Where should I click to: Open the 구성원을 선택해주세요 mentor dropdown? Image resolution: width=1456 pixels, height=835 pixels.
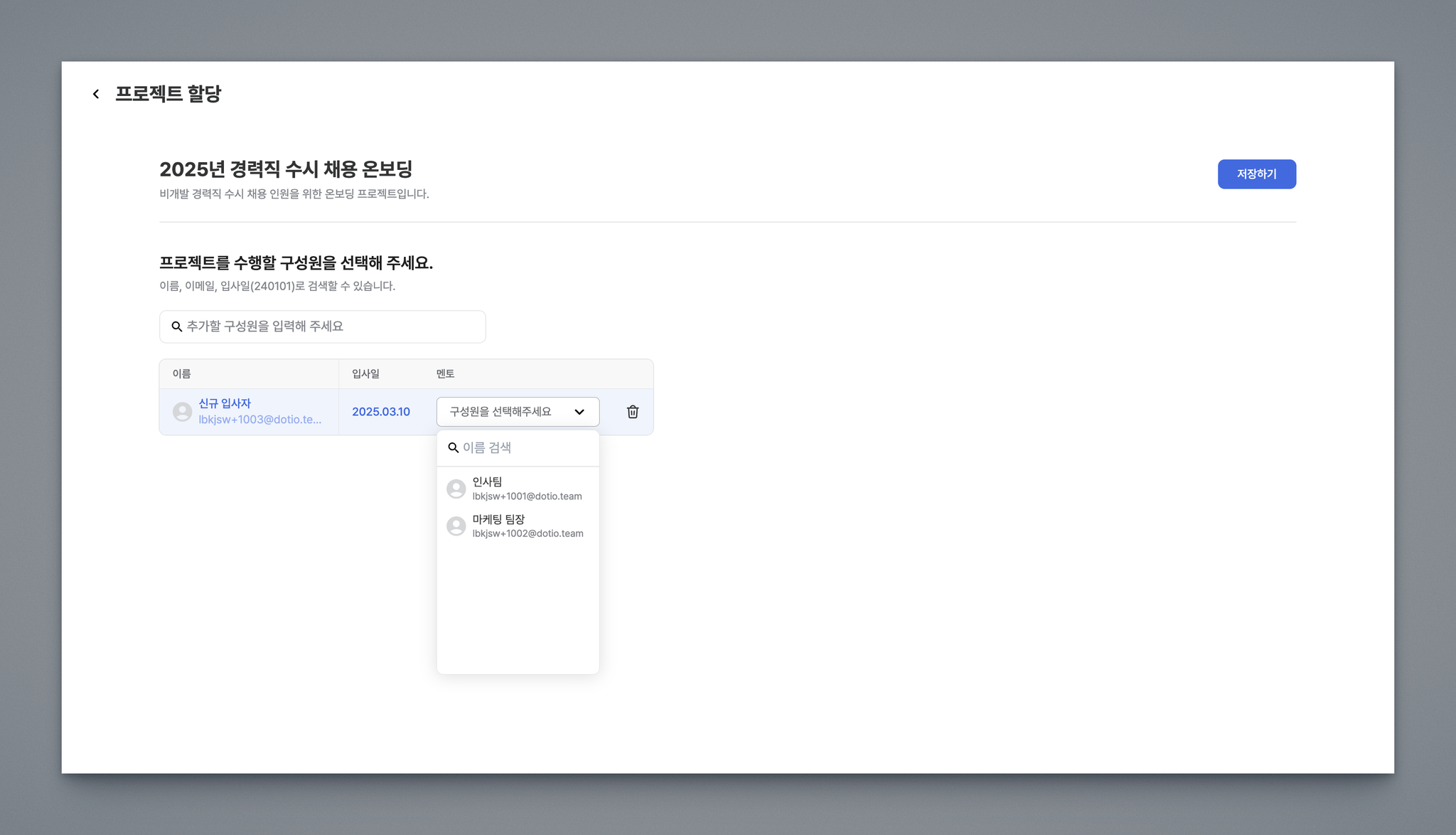tap(518, 412)
